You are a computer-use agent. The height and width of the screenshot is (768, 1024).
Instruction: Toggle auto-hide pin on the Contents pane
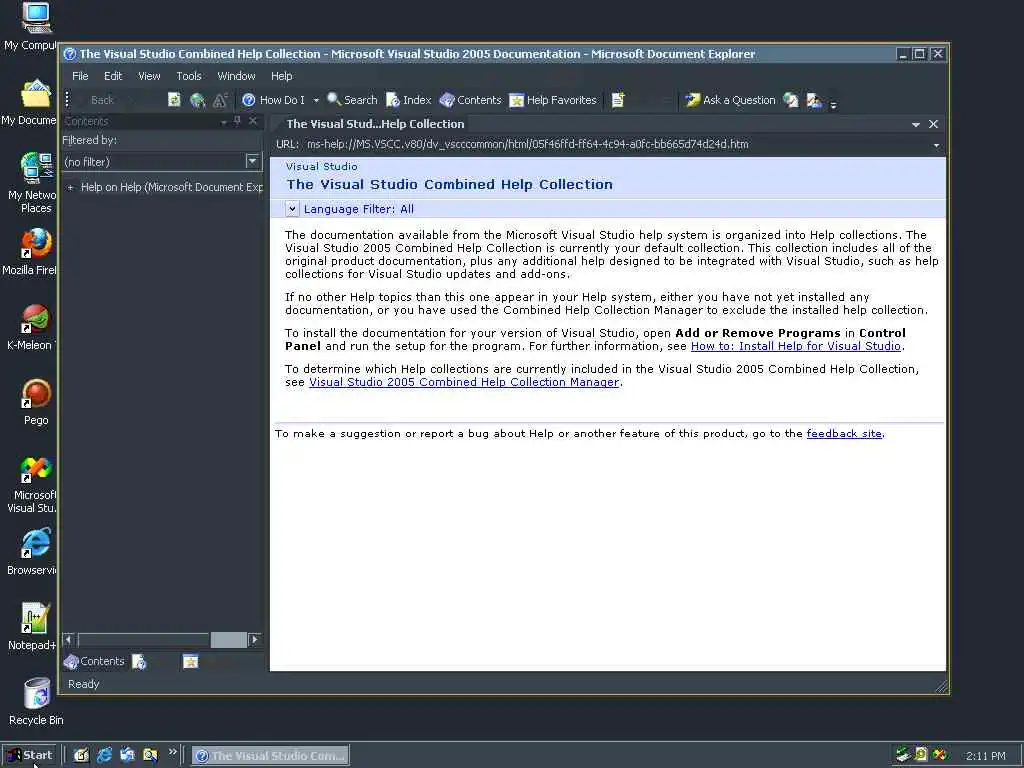(238, 121)
